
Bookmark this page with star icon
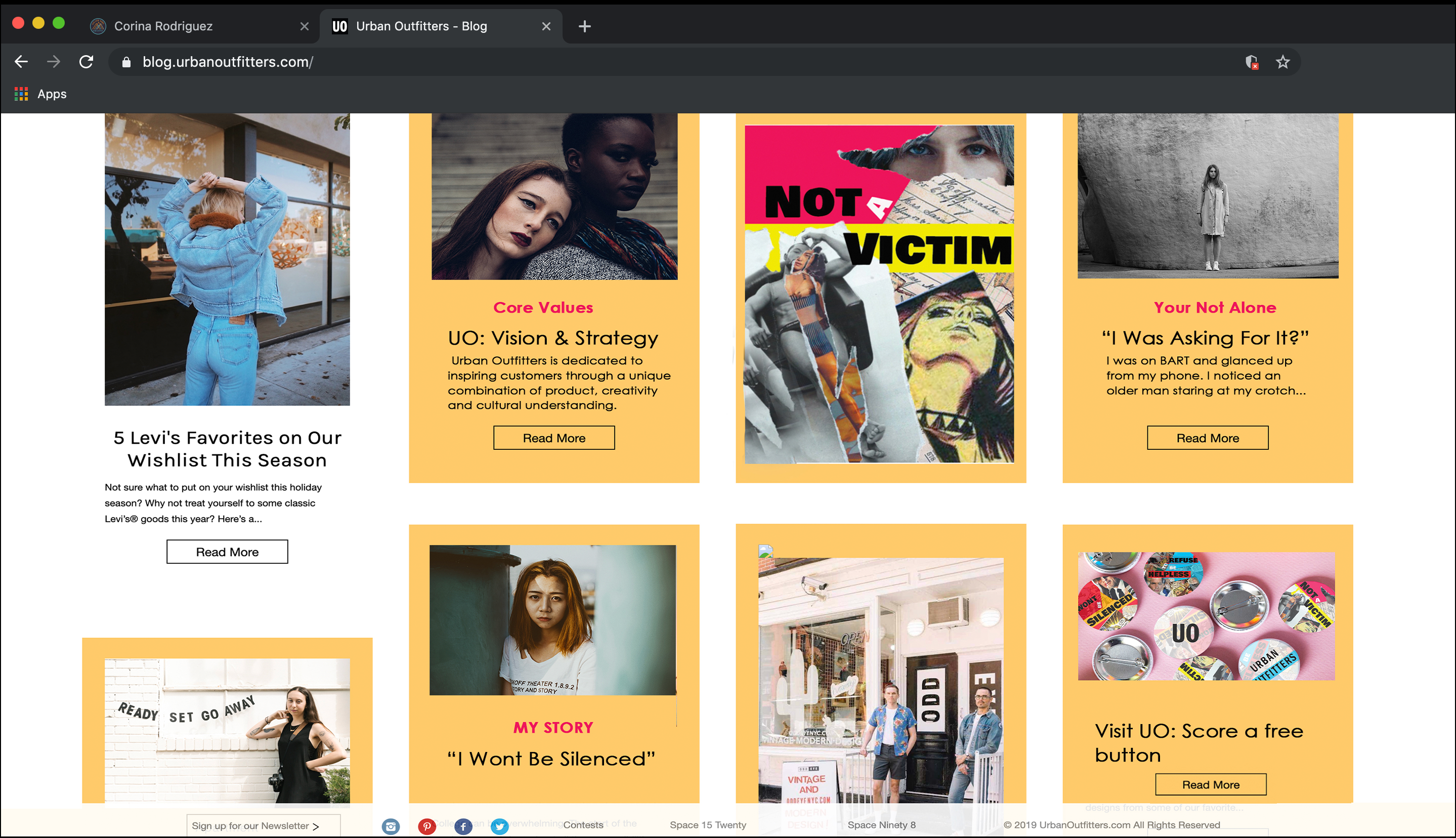1282,62
